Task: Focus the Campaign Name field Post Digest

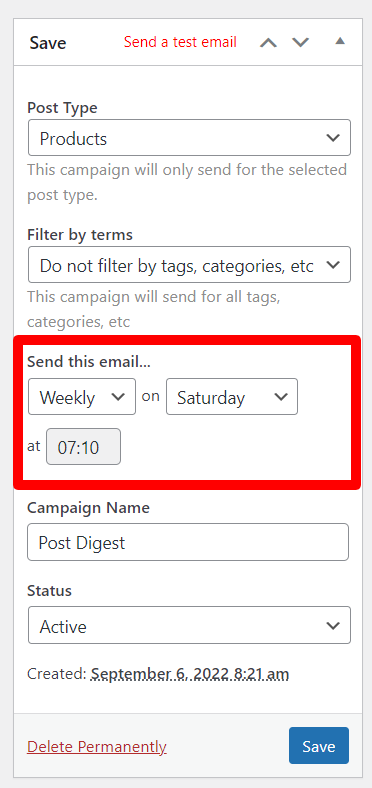Action: (188, 542)
